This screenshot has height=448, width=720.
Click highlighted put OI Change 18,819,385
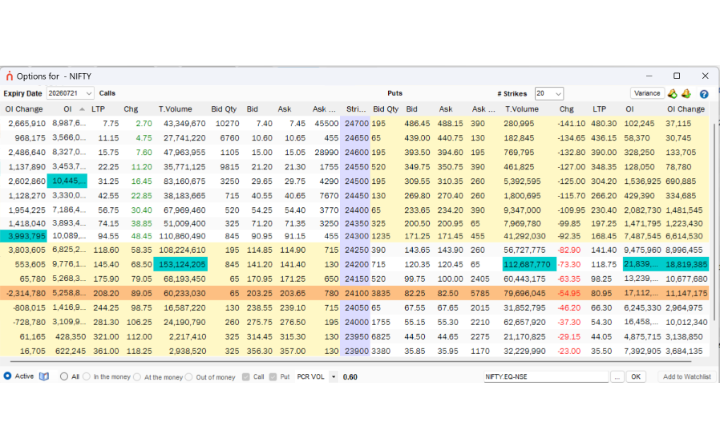pos(686,264)
